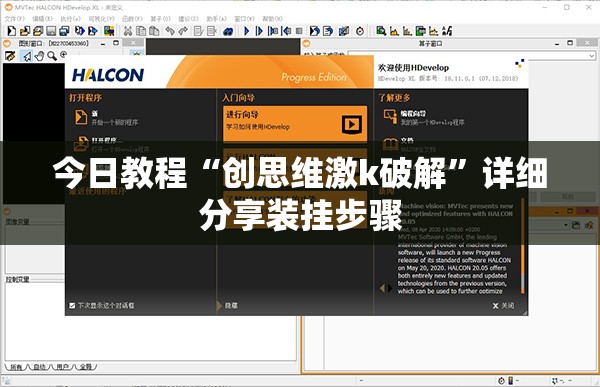Image resolution: width=600 pixels, height=387 pixels.
Task: Click 新 to start a new program
Action: 95,113
